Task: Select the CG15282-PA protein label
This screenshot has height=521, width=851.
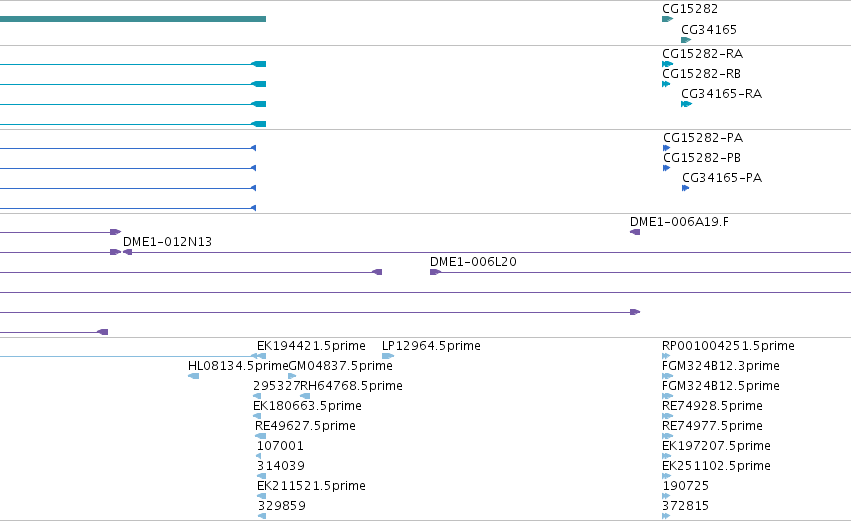Action: [703, 138]
